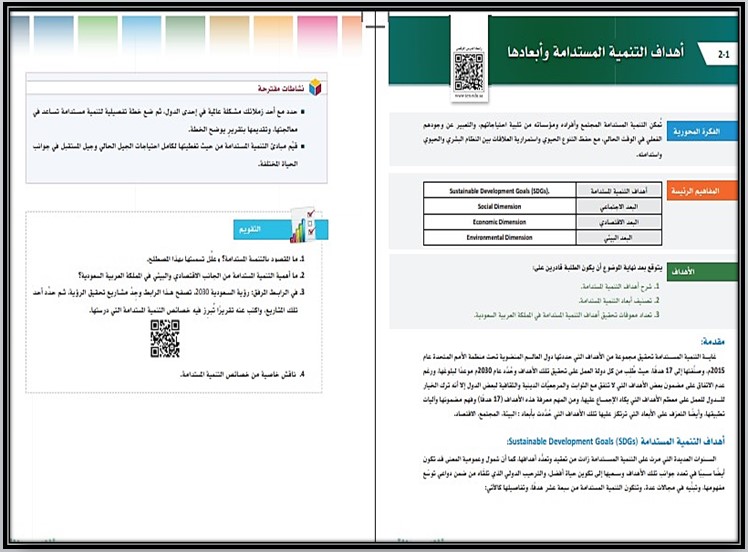Screen dimensions: 748x552
Task: Click the blue الفكرة المحورية label
Action: coord(702,131)
